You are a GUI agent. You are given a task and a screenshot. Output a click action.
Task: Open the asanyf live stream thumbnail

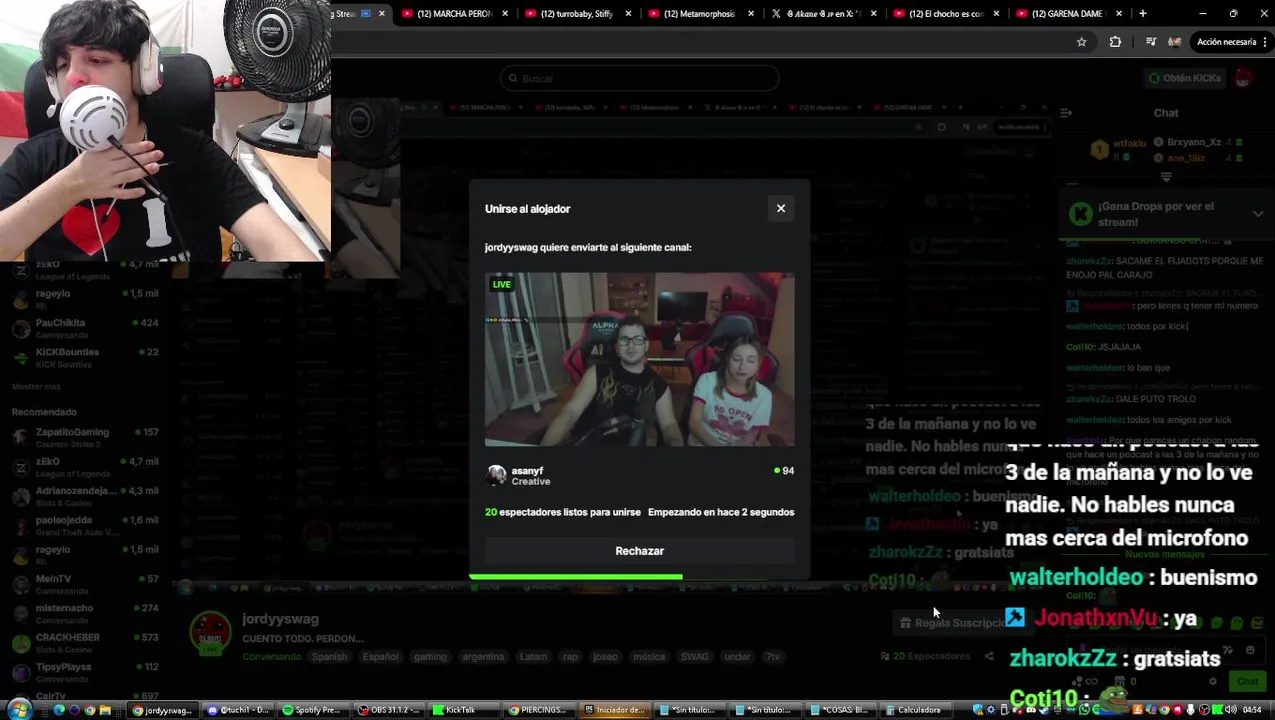point(640,360)
